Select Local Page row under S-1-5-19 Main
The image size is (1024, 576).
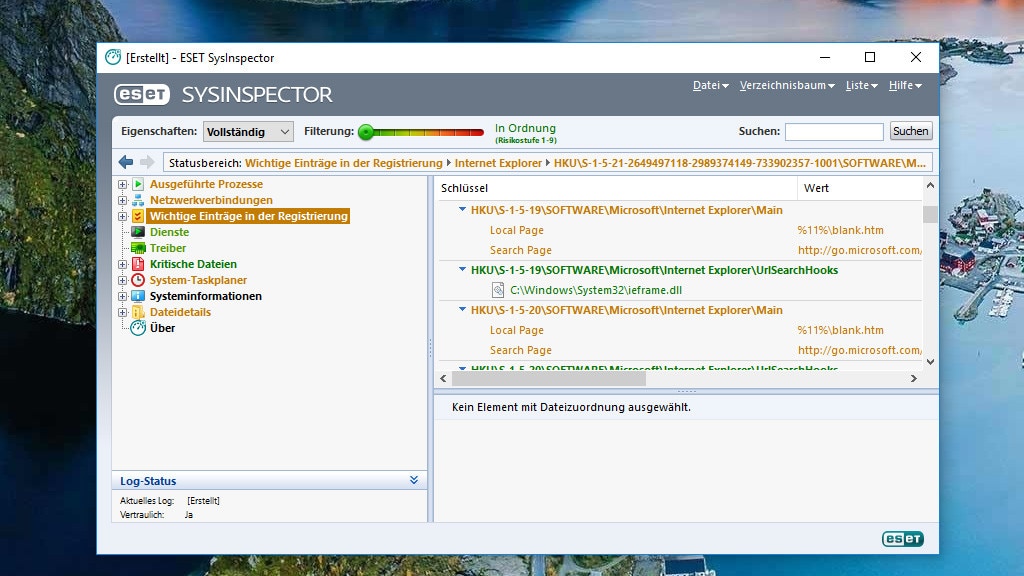679,230
